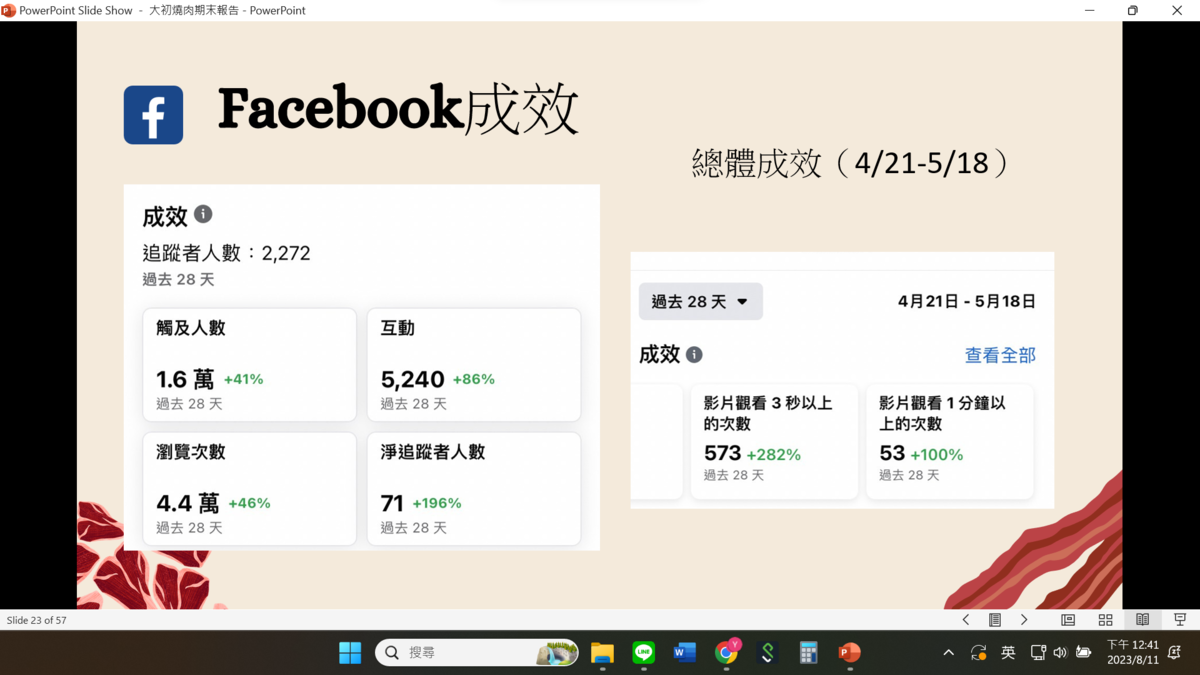
Task: Go to previous slide using status bar arrow
Action: [x=965, y=620]
